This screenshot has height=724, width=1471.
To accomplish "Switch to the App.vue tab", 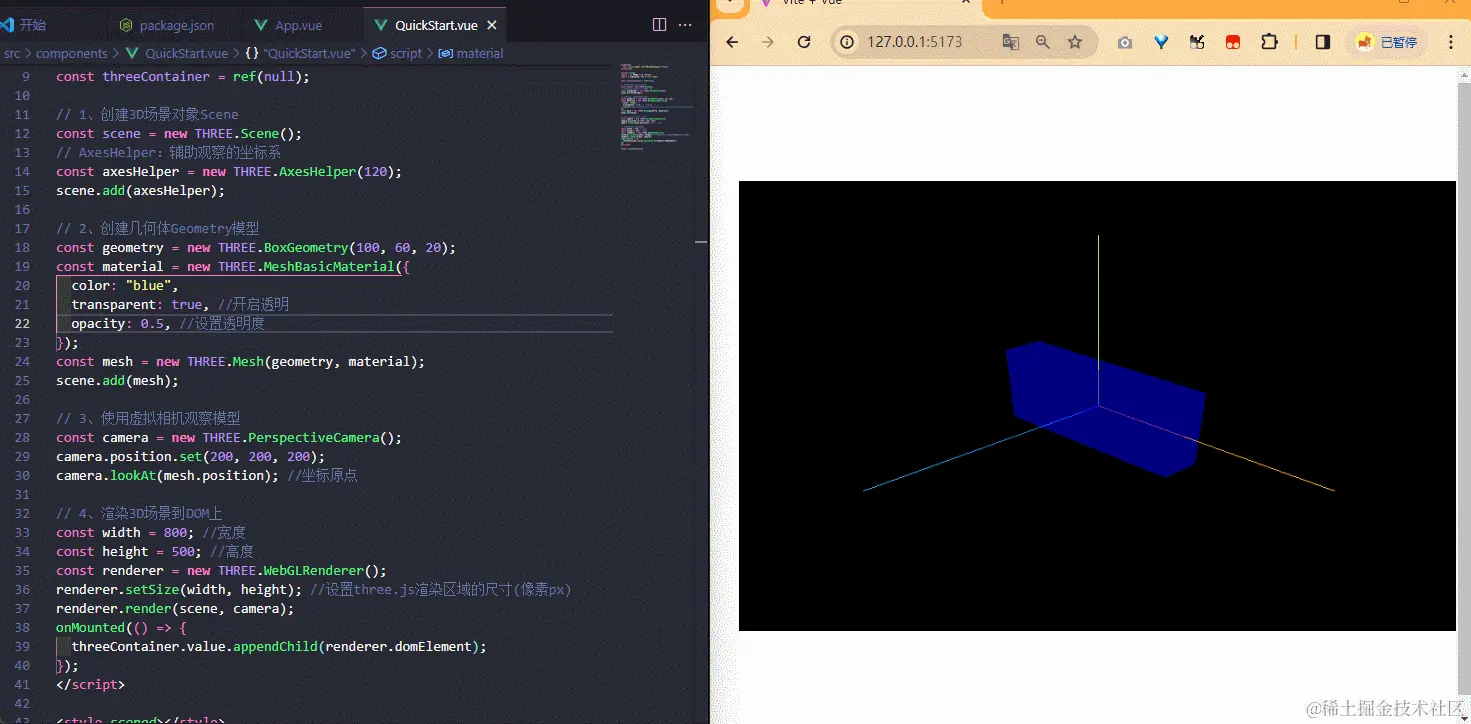I will (297, 25).
